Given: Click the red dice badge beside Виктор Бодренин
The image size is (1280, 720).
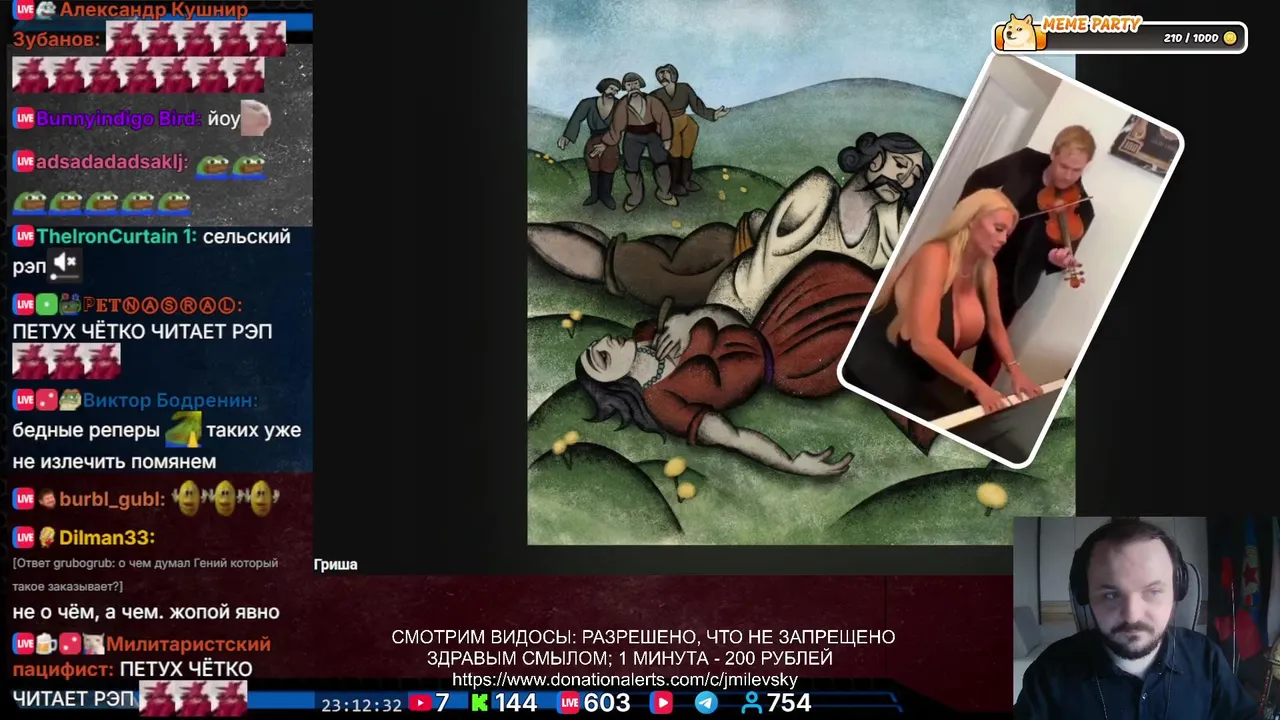Looking at the screenshot, I should [47, 400].
